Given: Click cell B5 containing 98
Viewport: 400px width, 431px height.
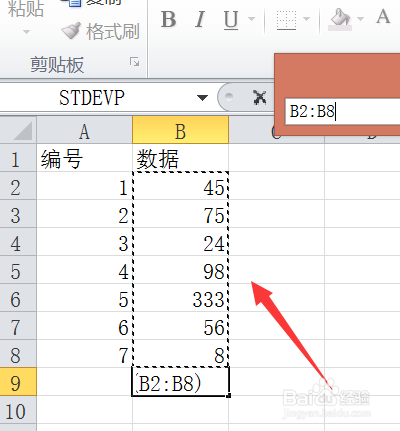Looking at the screenshot, I should (180, 270).
